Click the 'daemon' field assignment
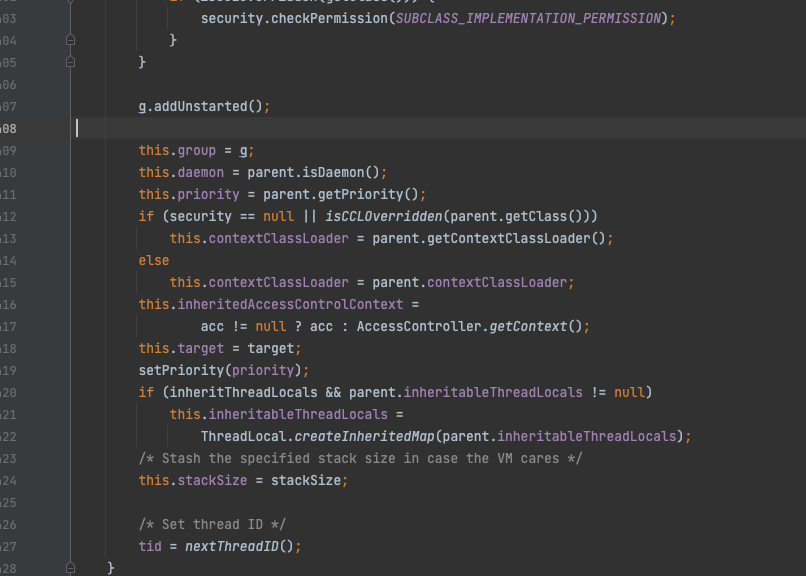The image size is (806, 576). [x=200, y=173]
